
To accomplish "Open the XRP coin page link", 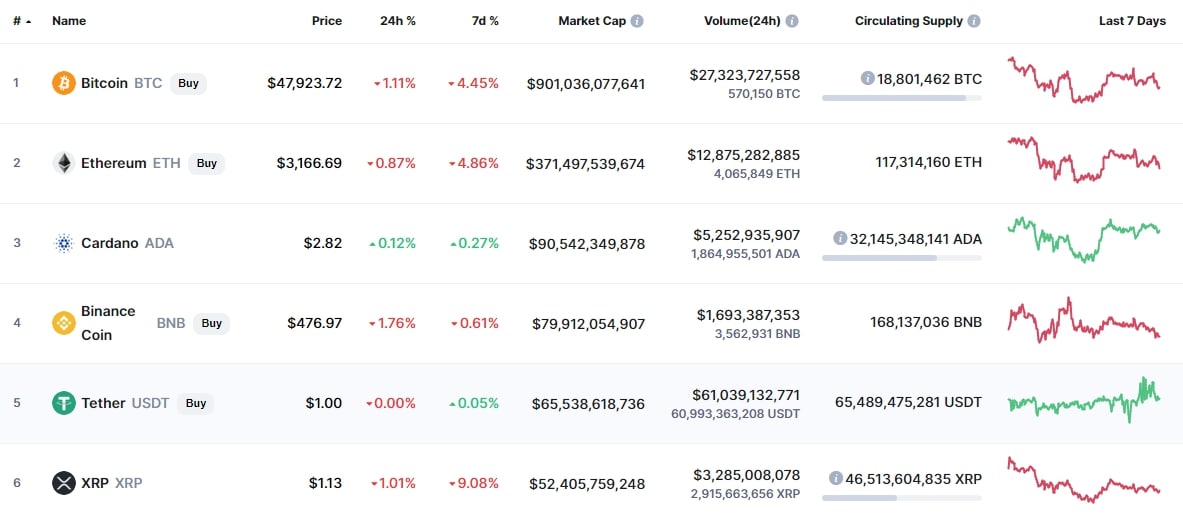I will (95, 483).
